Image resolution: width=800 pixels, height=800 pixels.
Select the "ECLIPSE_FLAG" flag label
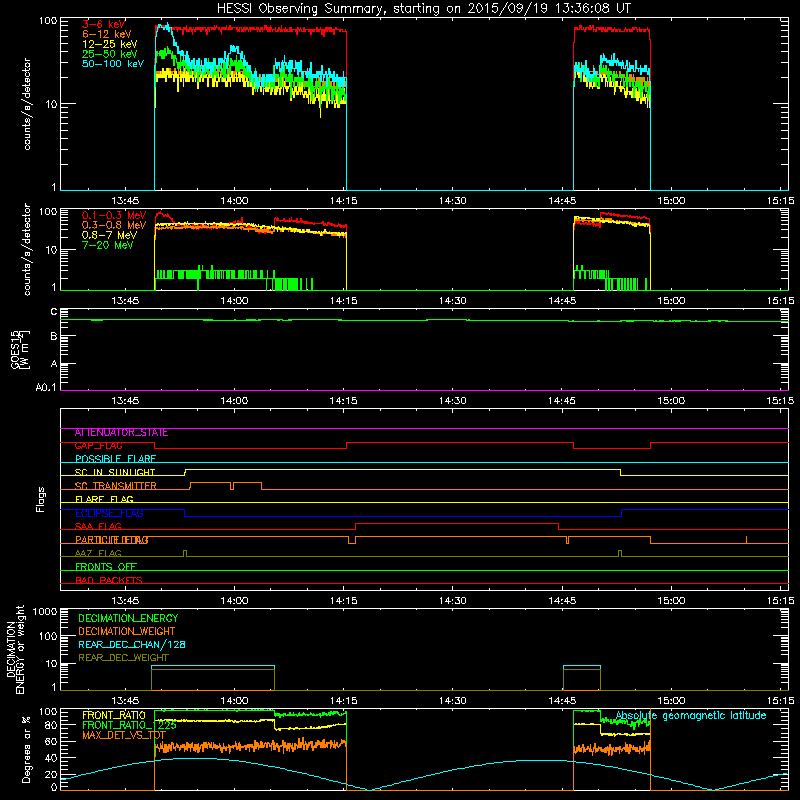tap(109, 513)
